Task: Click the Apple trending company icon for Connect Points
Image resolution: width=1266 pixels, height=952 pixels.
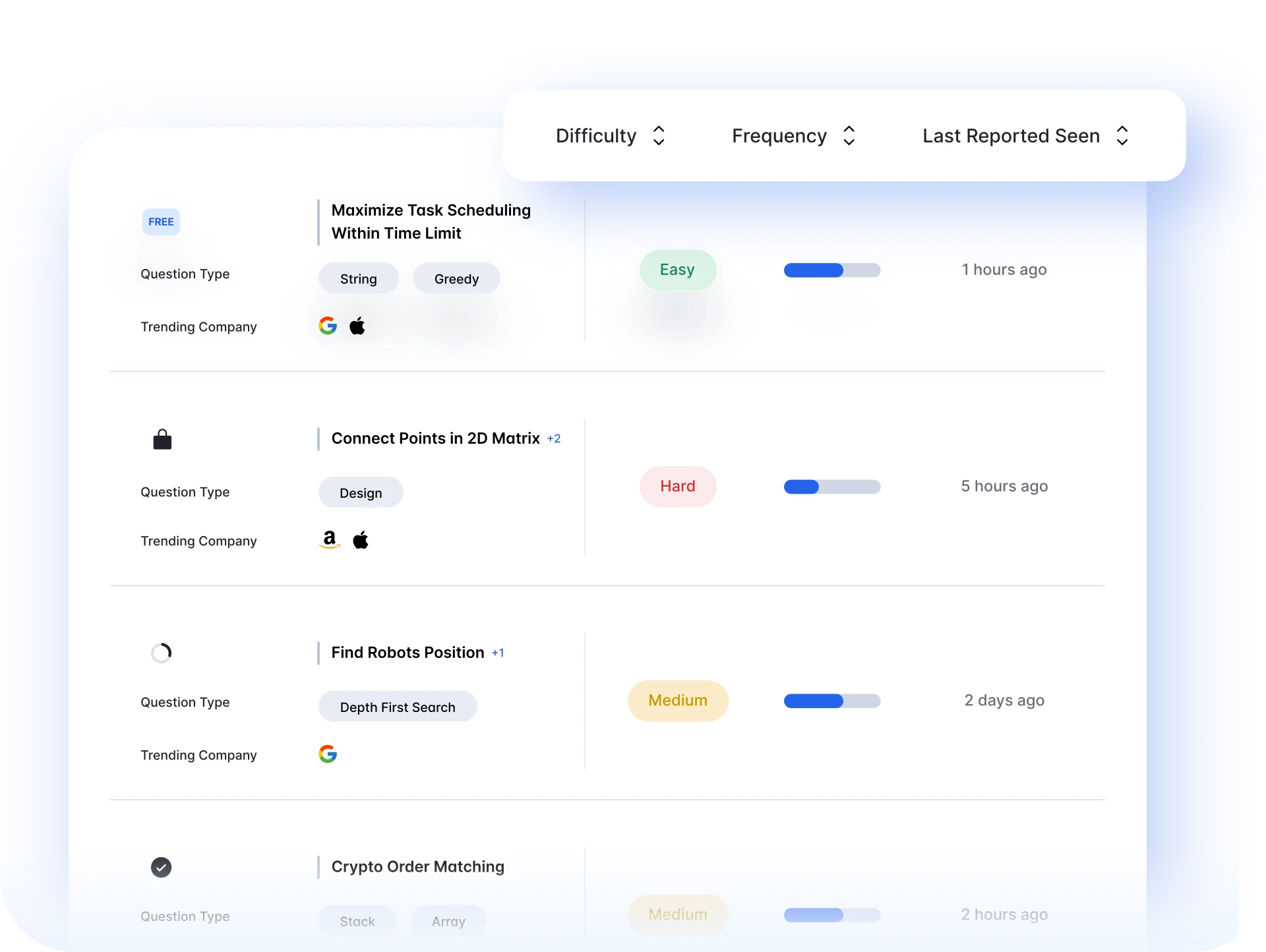Action: pyautogui.click(x=361, y=539)
